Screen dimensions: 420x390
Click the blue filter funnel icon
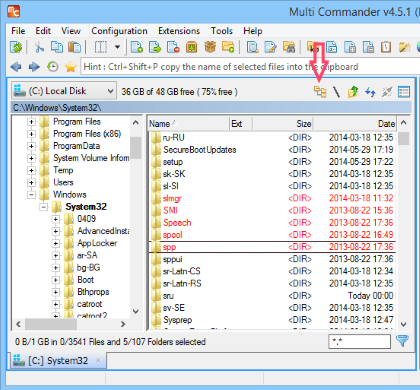pos(402,341)
